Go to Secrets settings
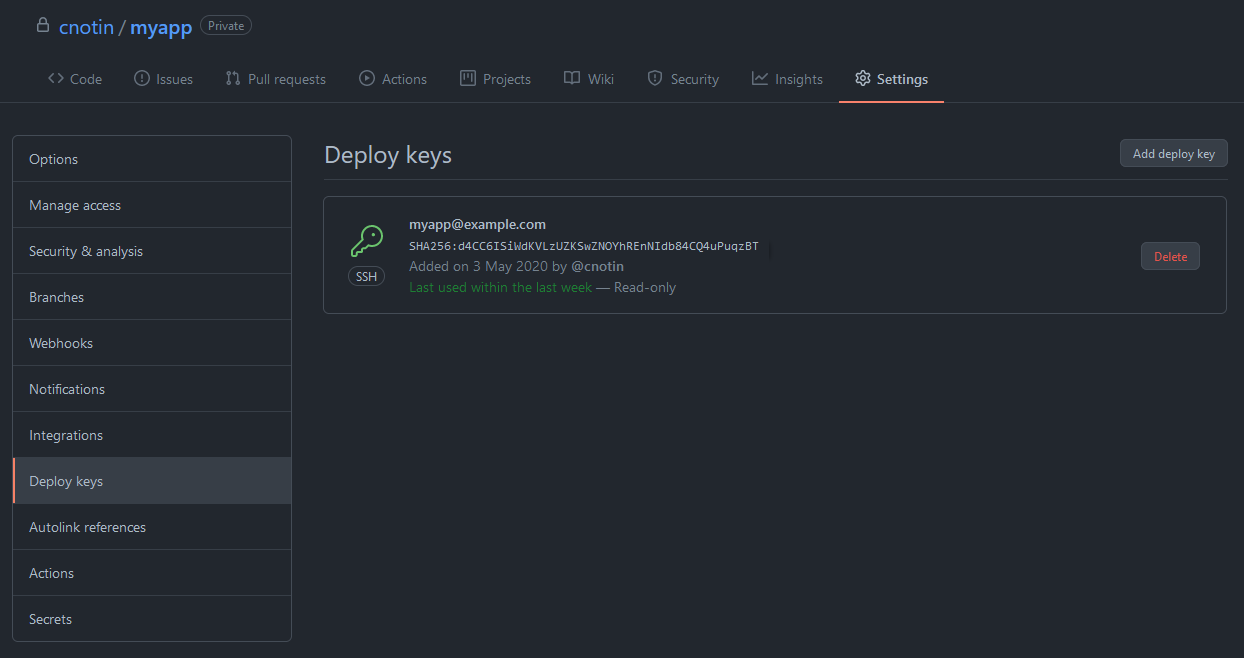1244x658 pixels. coord(152,619)
